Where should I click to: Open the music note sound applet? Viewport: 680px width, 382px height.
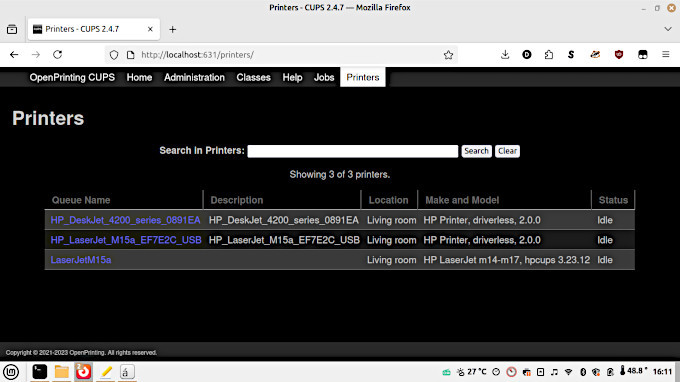[554, 372]
